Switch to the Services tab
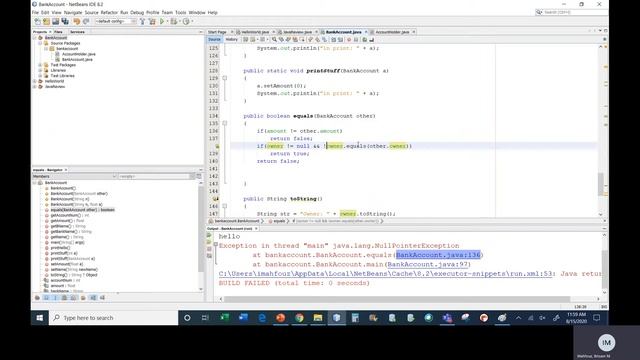 pyautogui.click(x=77, y=32)
